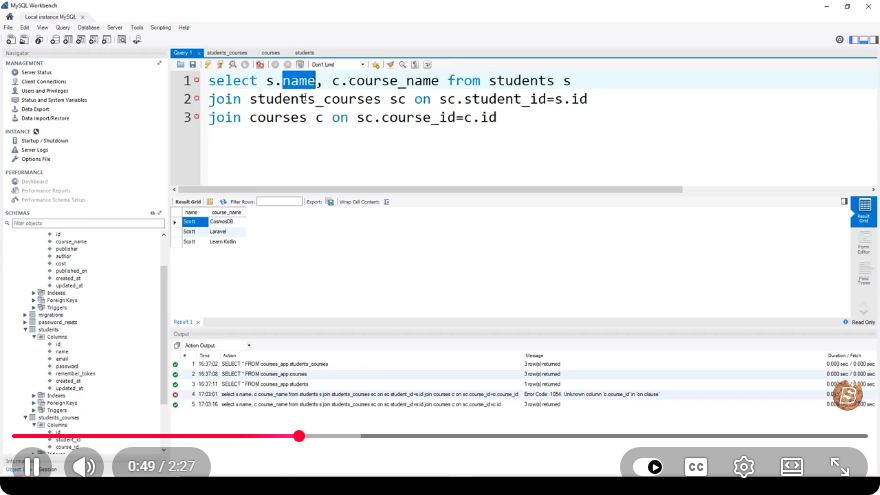Click the rollback transaction icon
Viewport: 880px width, 495px height.
pos(287,65)
